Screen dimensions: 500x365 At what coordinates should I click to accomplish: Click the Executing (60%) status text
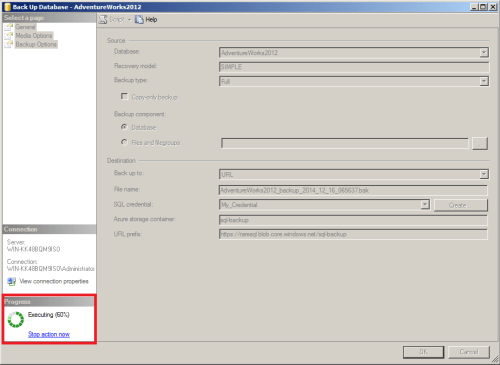[49, 315]
